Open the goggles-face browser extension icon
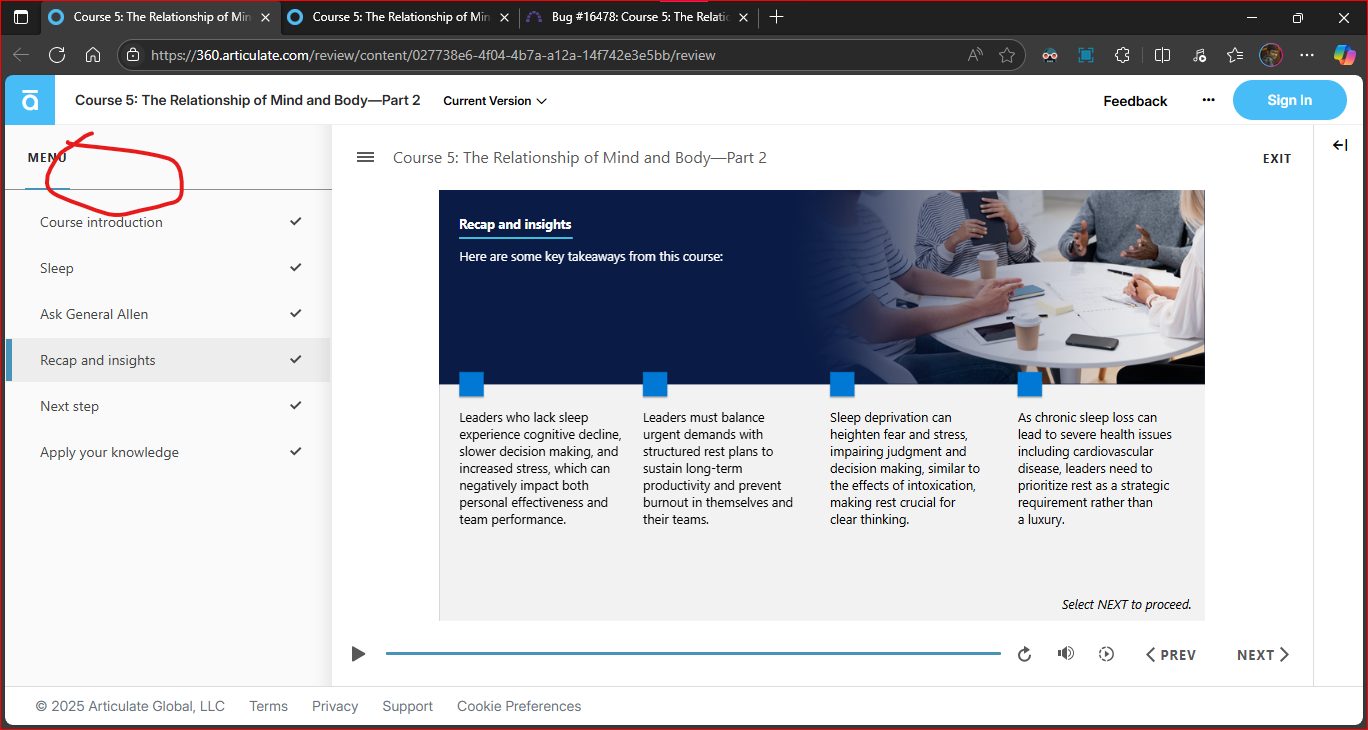The image size is (1368, 730). [x=1049, y=55]
